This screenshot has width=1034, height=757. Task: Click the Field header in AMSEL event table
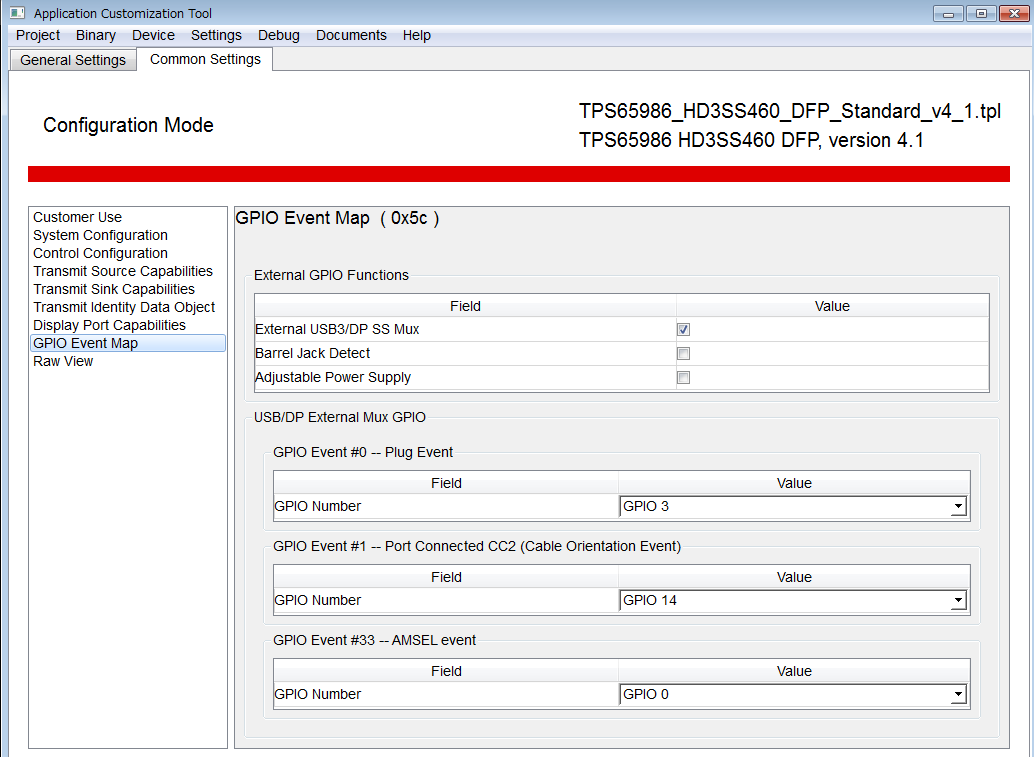[446, 671]
